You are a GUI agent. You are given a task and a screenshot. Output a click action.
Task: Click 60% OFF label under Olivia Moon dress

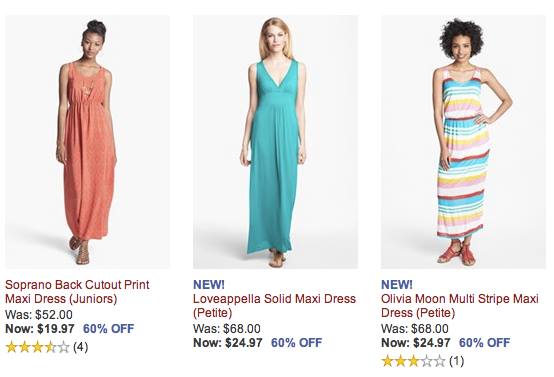pyautogui.click(x=484, y=342)
